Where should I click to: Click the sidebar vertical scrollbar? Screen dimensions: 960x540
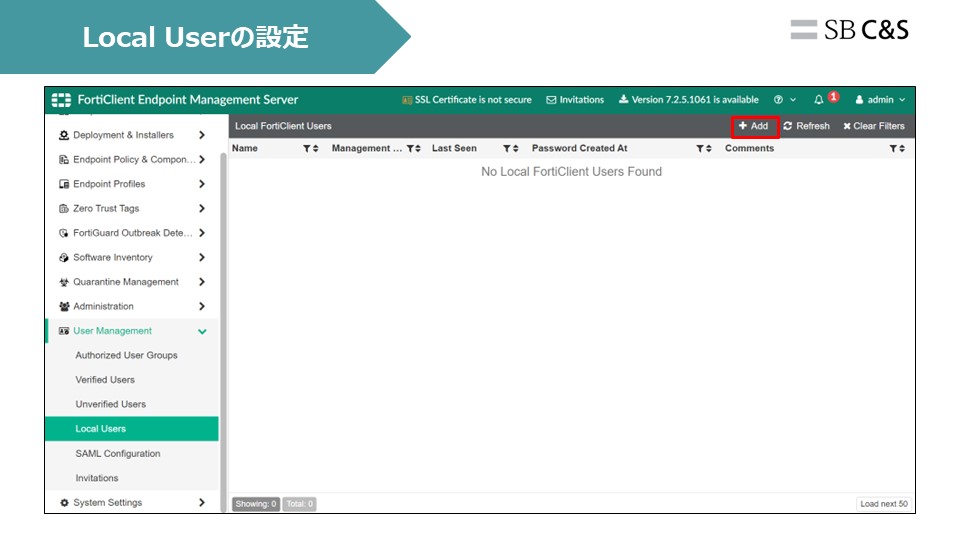223,331
